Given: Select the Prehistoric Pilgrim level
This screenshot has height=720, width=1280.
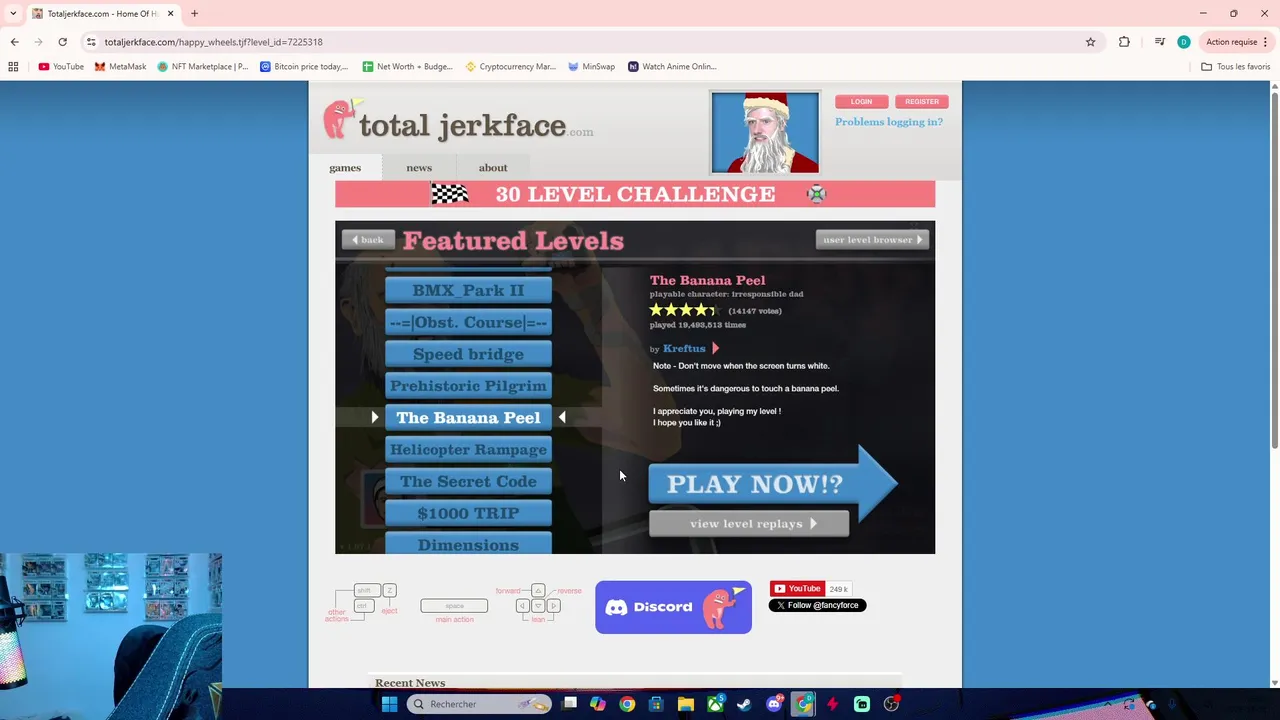Looking at the screenshot, I should pyautogui.click(x=468, y=386).
